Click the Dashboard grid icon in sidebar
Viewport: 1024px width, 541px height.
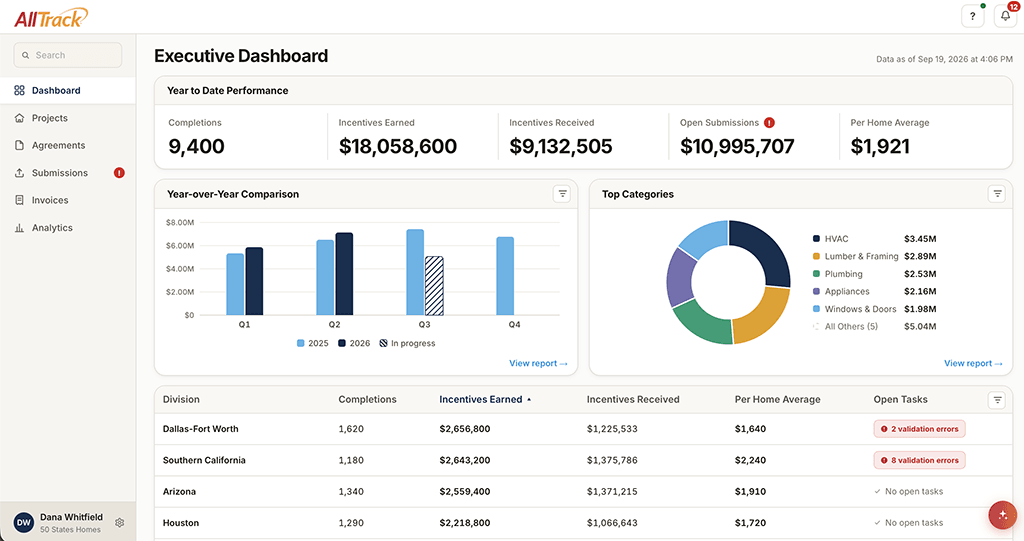20,90
